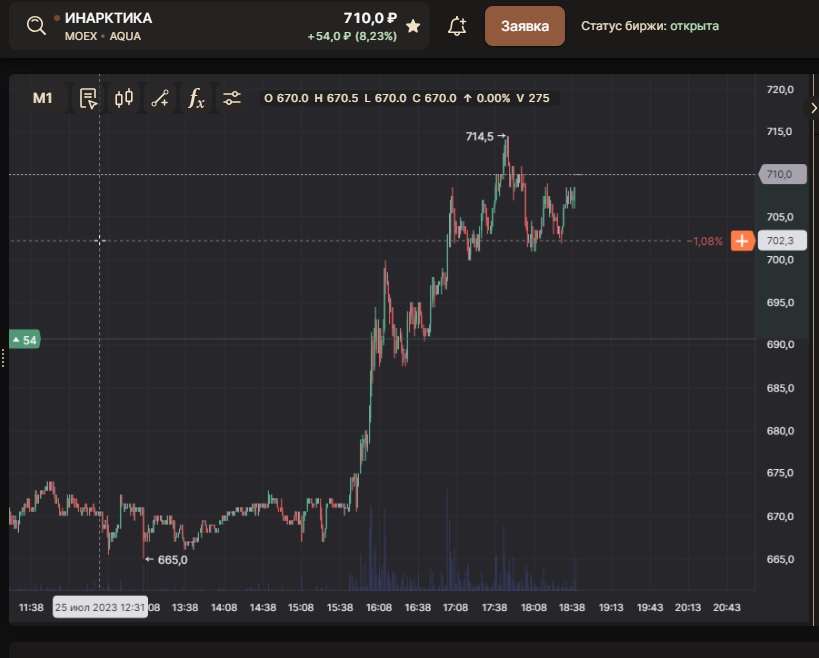Click the search magnifier icon
The image size is (819, 658).
coord(36,25)
